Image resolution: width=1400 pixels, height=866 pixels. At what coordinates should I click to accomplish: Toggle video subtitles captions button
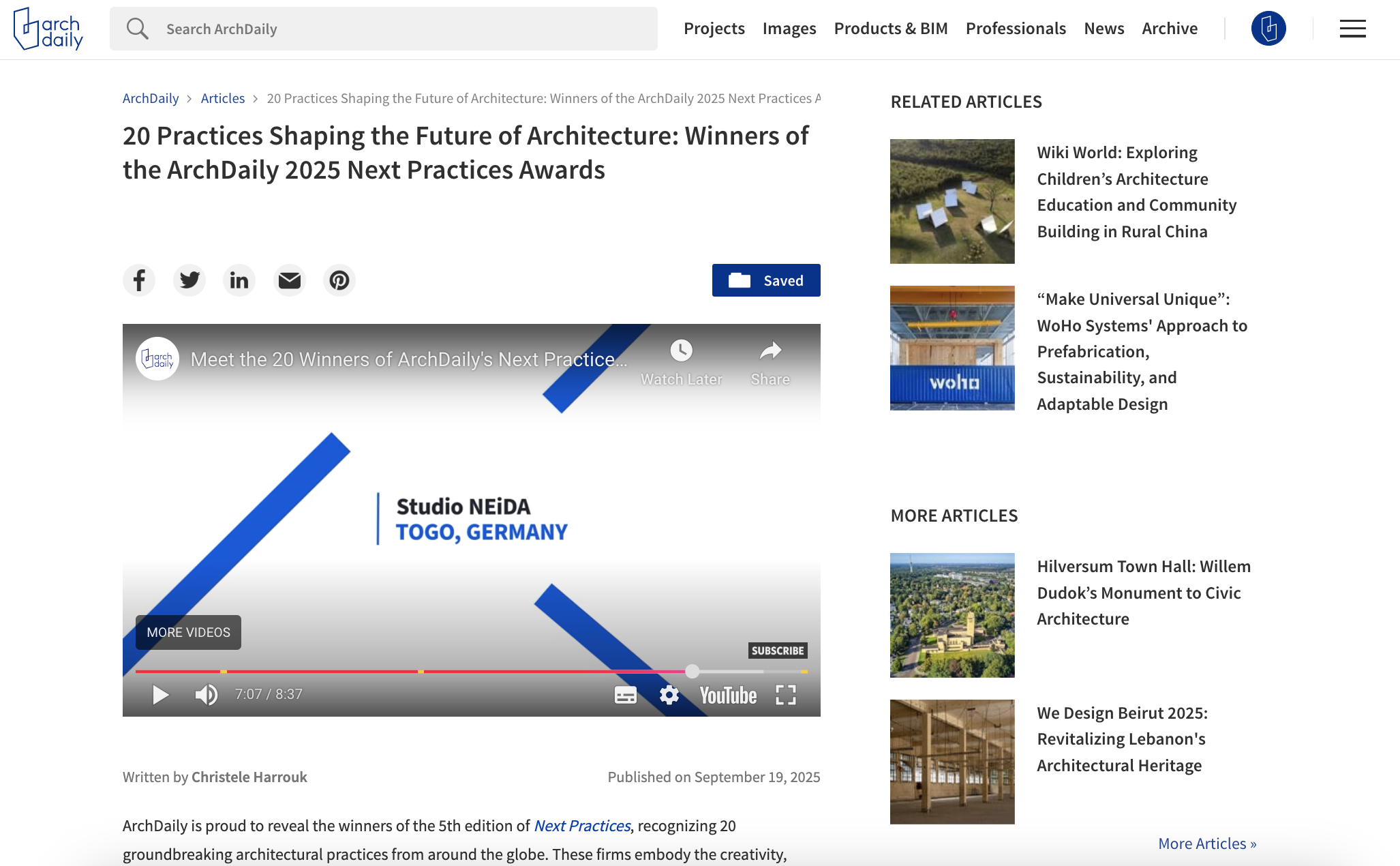pyautogui.click(x=625, y=695)
